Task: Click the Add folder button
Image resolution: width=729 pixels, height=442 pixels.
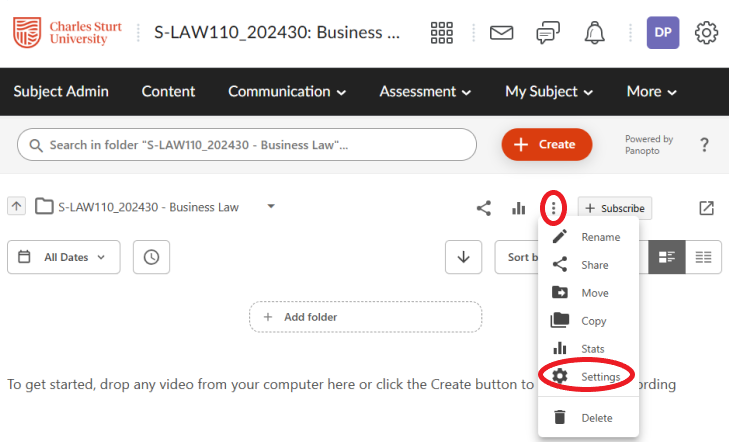Action: [365, 317]
